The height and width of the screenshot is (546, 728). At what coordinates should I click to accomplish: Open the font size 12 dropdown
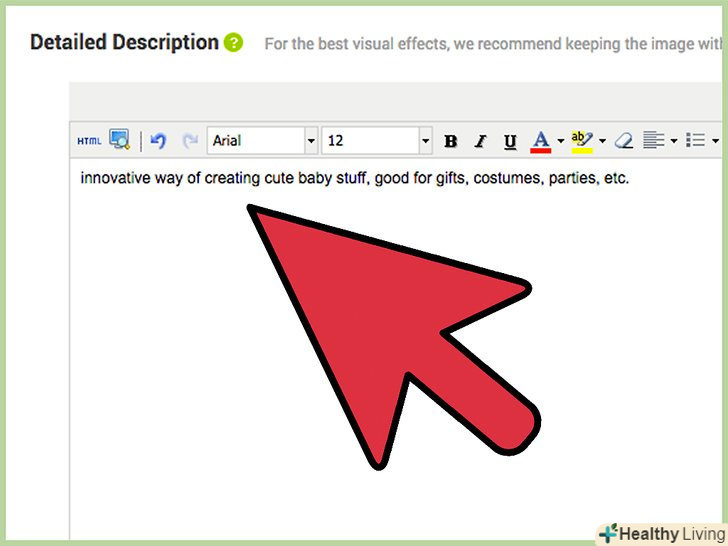[x=425, y=140]
